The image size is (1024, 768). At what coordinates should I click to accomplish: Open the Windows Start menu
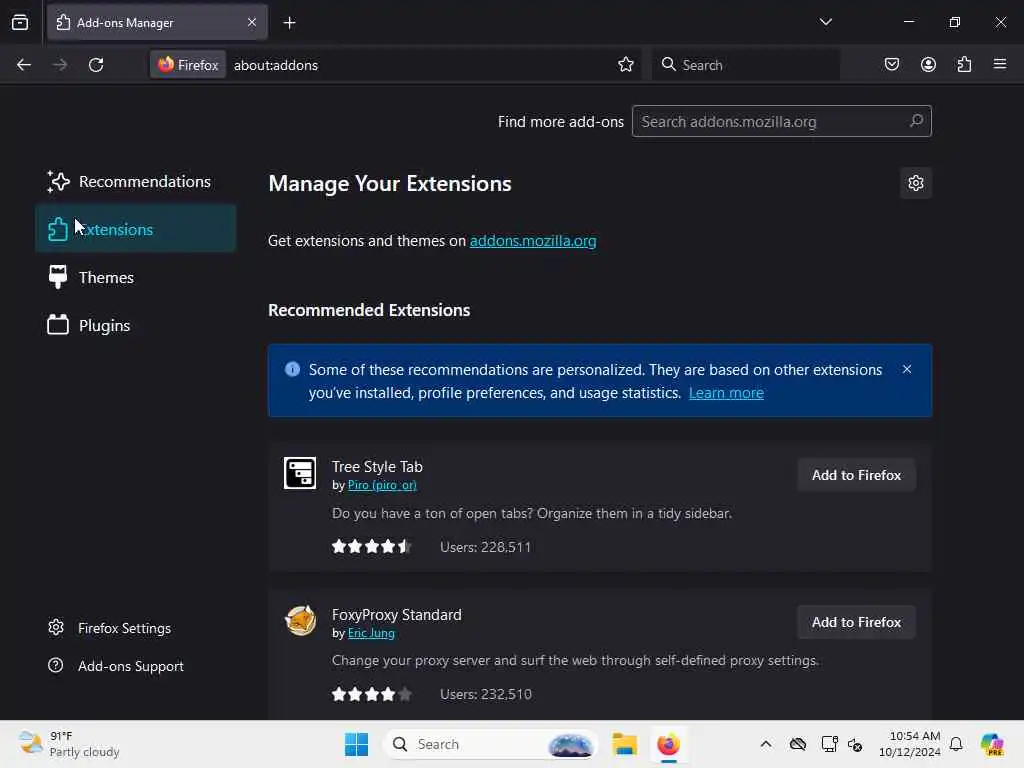[x=357, y=744]
